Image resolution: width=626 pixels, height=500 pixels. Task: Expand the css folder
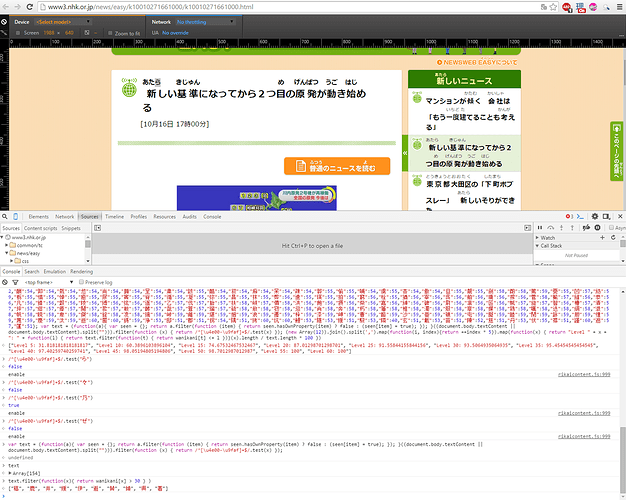point(12,261)
